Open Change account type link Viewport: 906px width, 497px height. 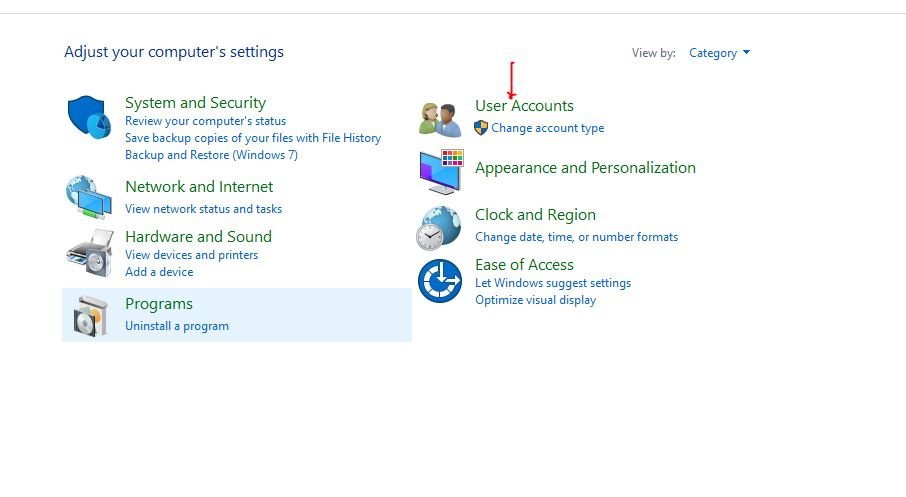(547, 128)
